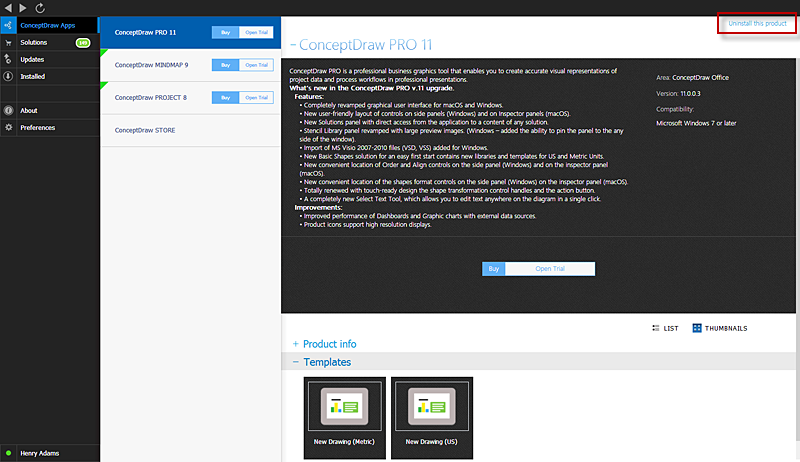
Task: Click Buy in the description panel
Action: click(x=493, y=269)
